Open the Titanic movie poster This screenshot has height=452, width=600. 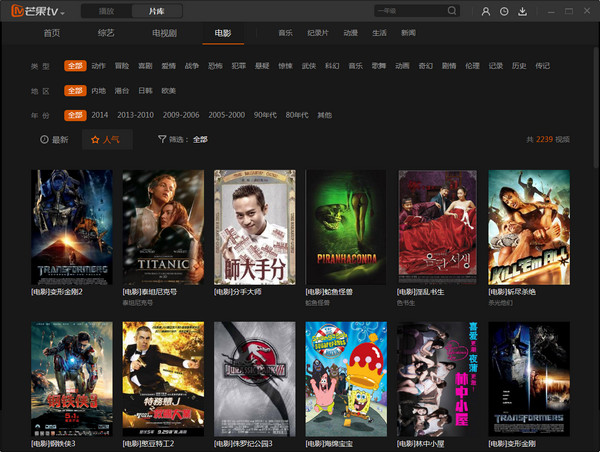pyautogui.click(x=163, y=229)
